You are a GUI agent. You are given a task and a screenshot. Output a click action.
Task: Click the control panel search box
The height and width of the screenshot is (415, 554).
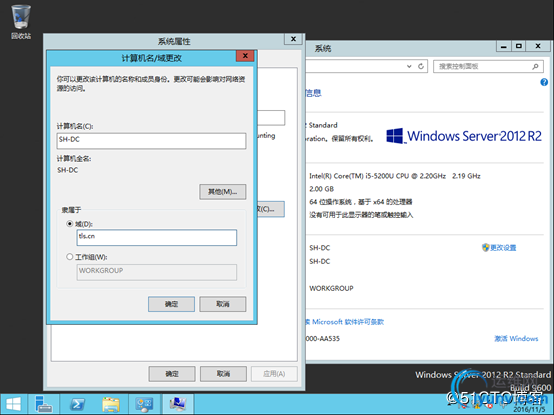point(488,66)
